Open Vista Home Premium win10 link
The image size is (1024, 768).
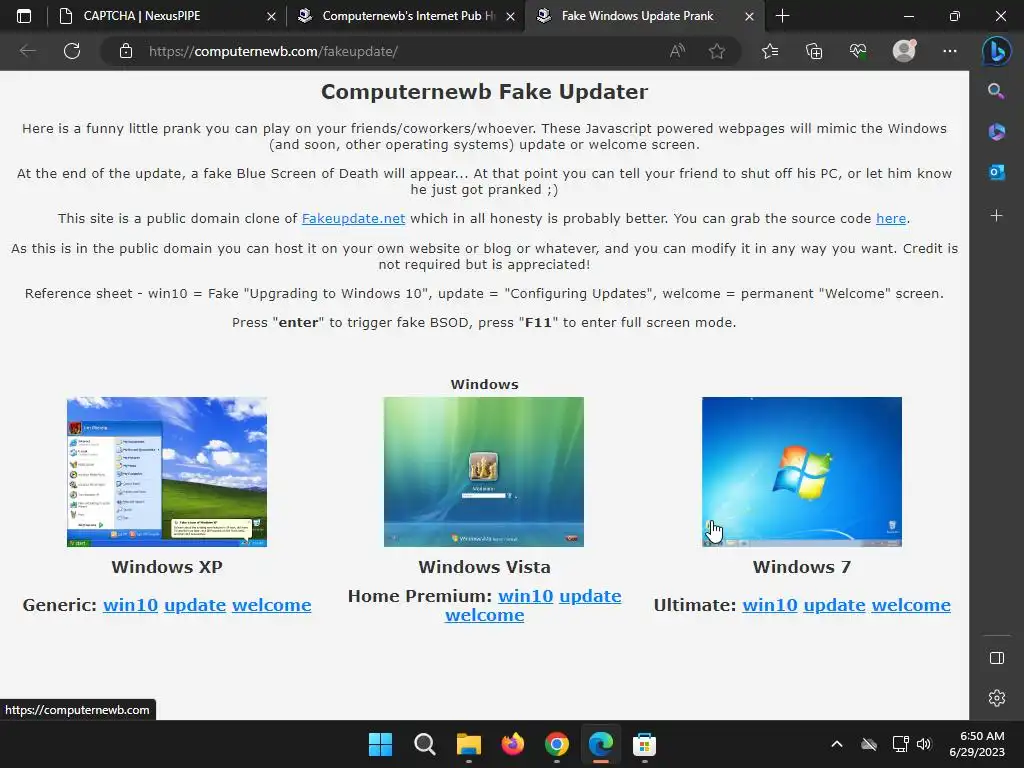(526, 596)
